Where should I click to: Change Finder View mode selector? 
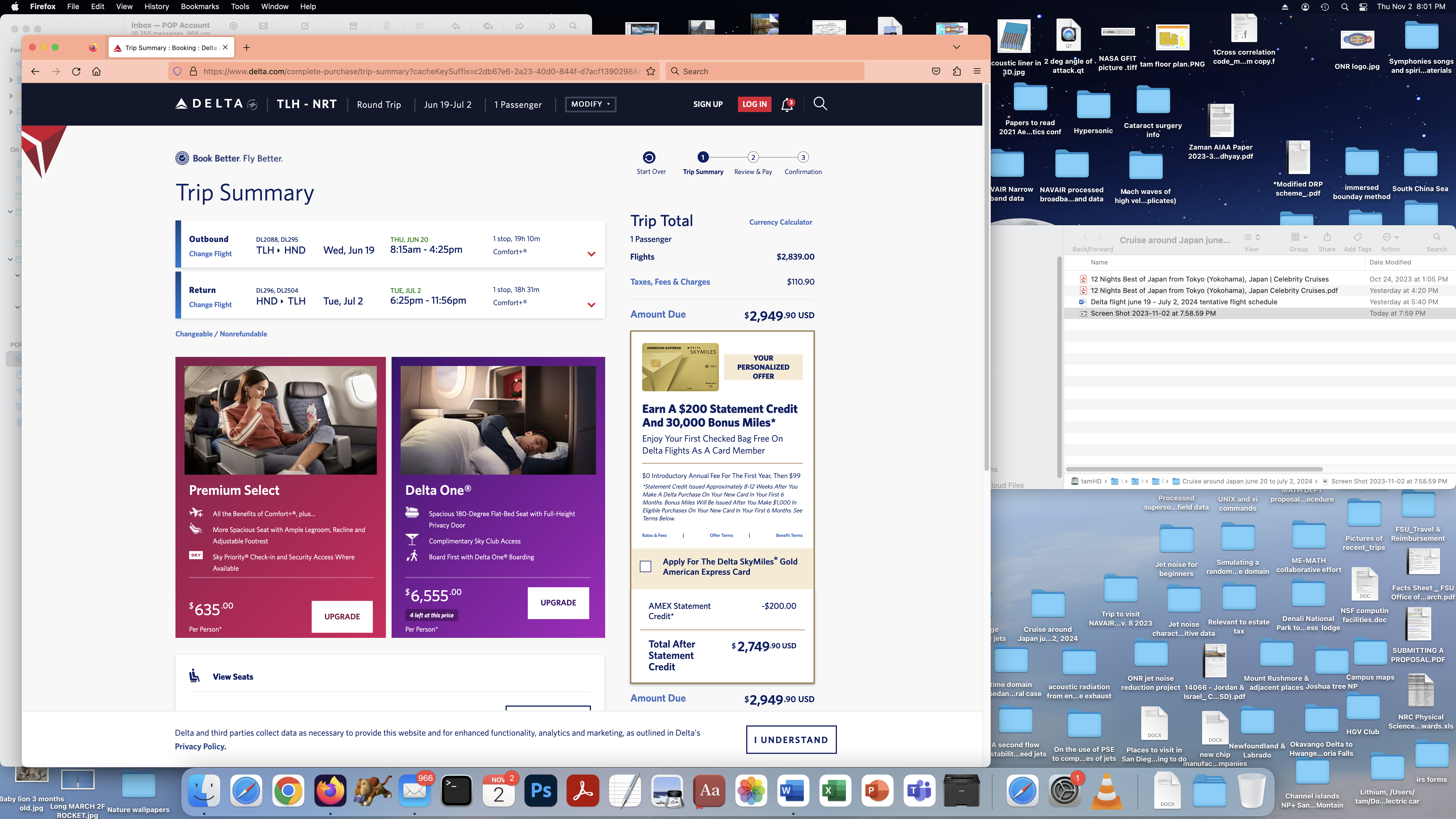pos(1251,237)
